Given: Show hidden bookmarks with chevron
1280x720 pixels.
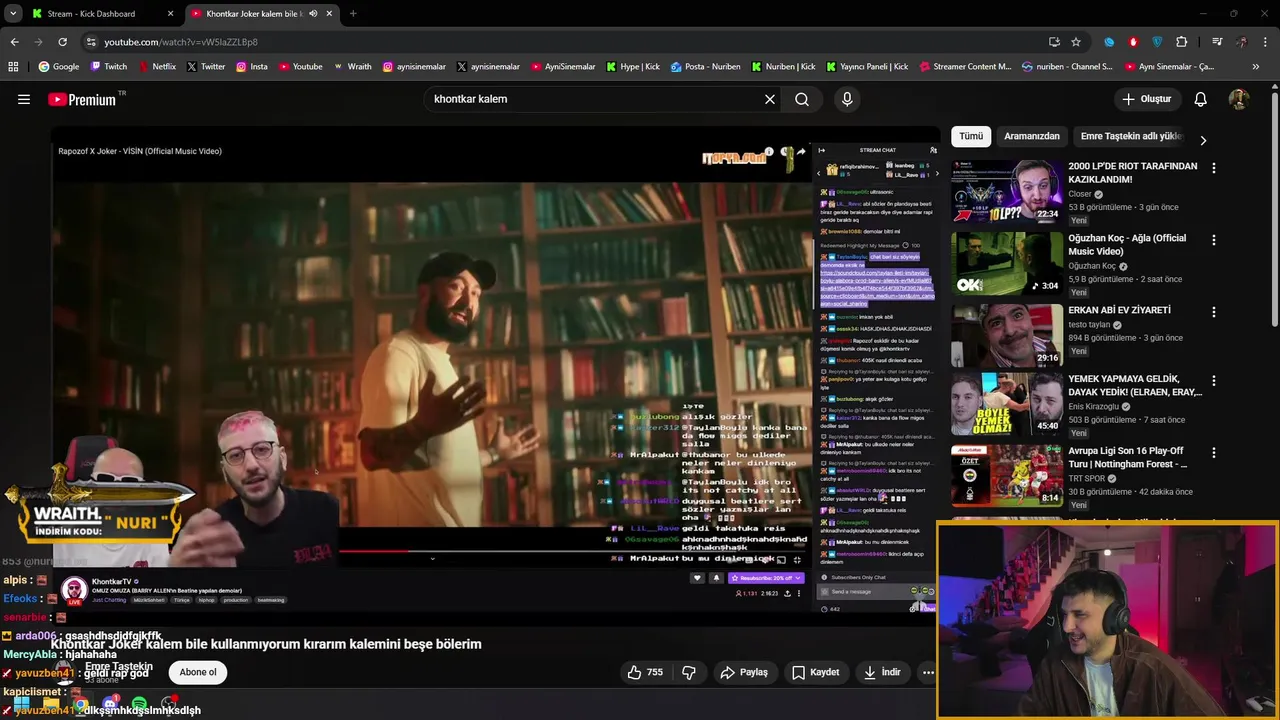Looking at the screenshot, I should pos(1256,67).
